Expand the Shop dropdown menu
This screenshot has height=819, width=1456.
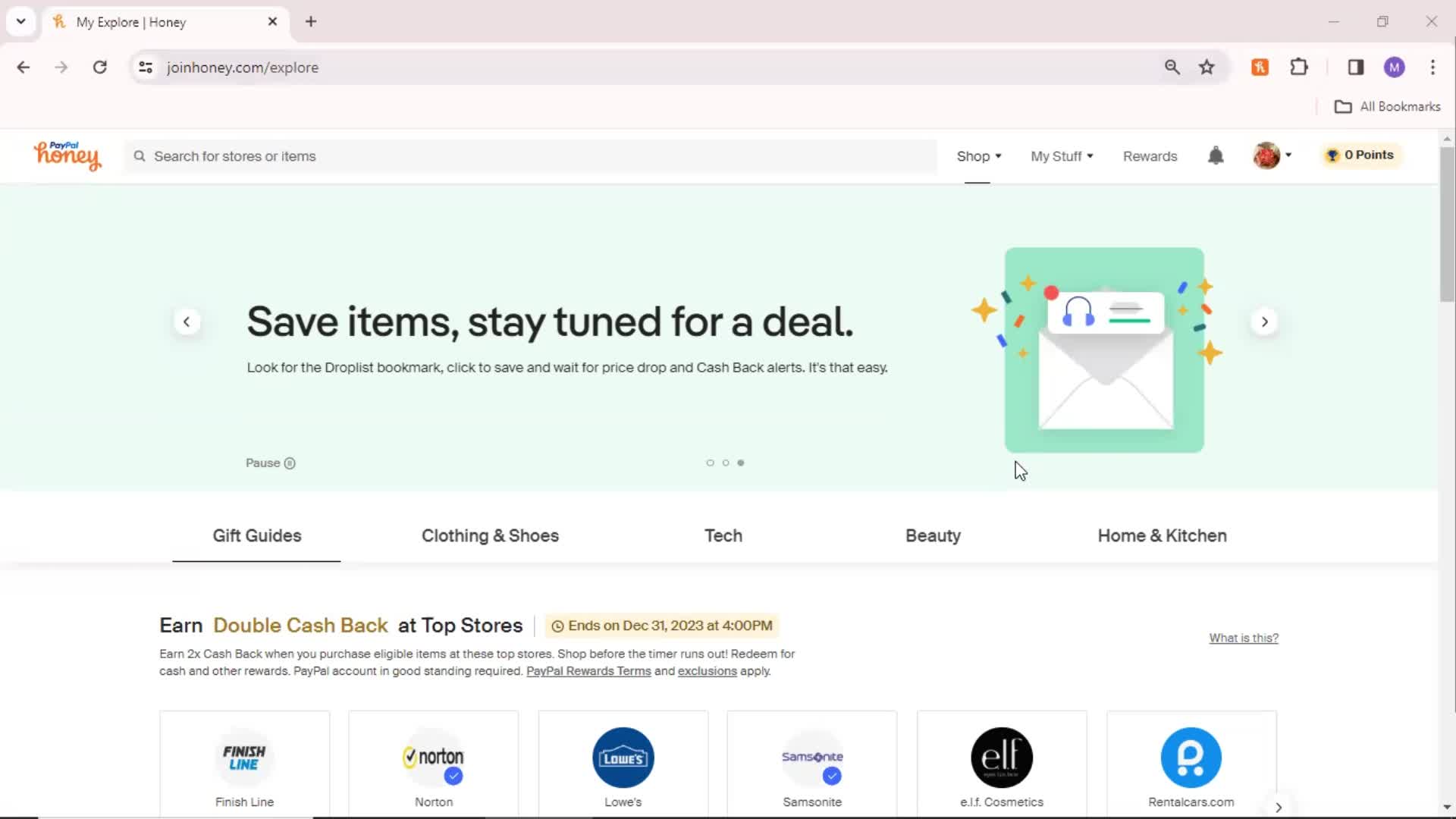tap(977, 155)
